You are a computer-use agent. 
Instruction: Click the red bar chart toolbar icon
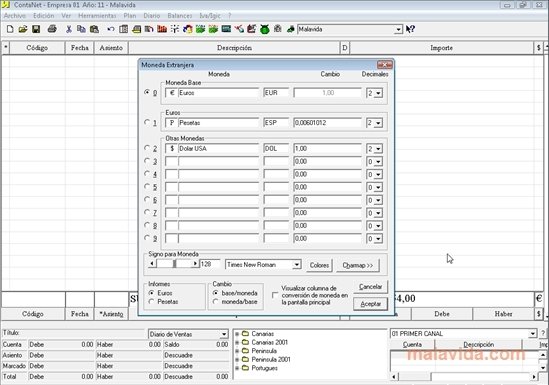click(x=162, y=29)
